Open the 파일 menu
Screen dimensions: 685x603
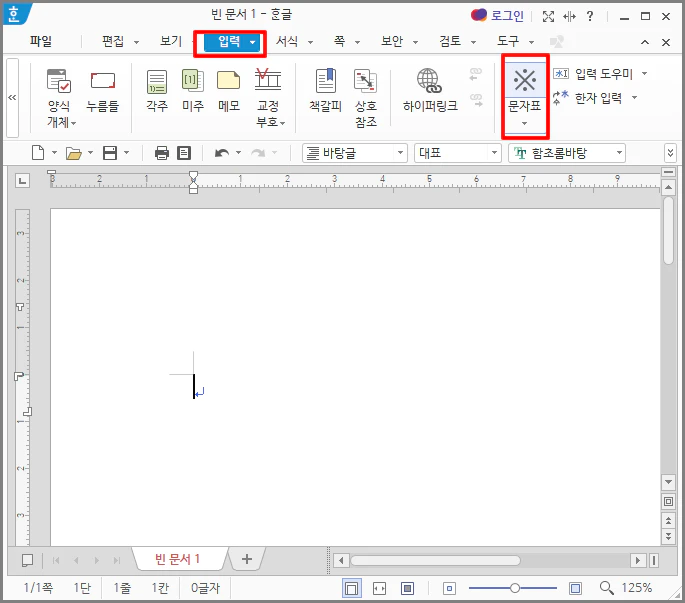pyautogui.click(x=41, y=41)
